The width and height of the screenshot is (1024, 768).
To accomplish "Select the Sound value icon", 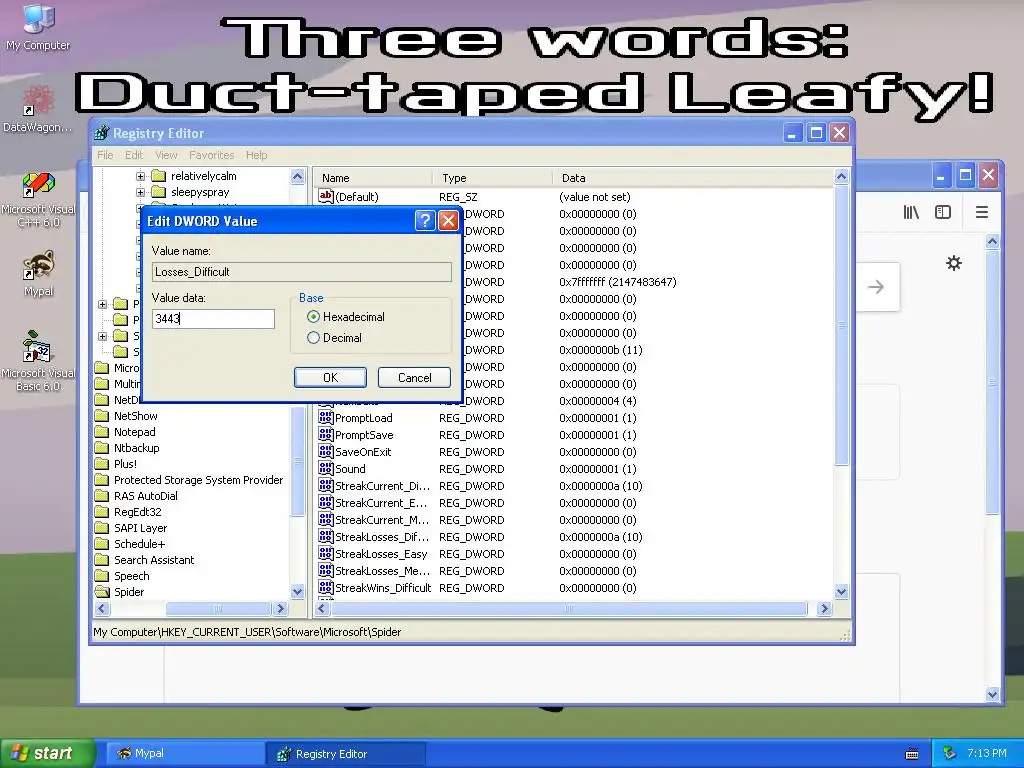I will tap(326, 468).
